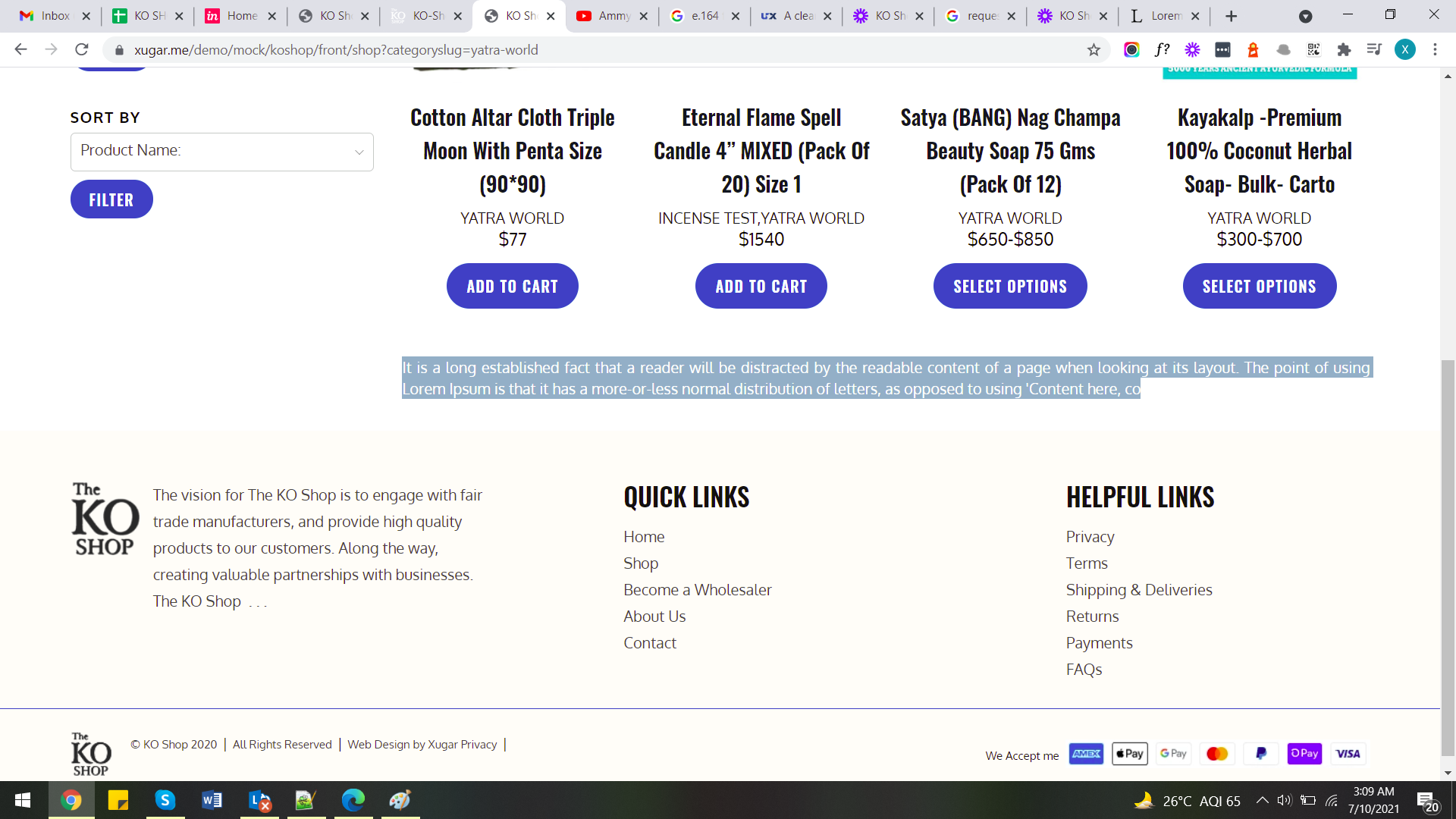This screenshot has width=1456, height=819.
Task: Open Kayakalp Premium Coconut Soap product title
Action: pyautogui.click(x=1260, y=151)
